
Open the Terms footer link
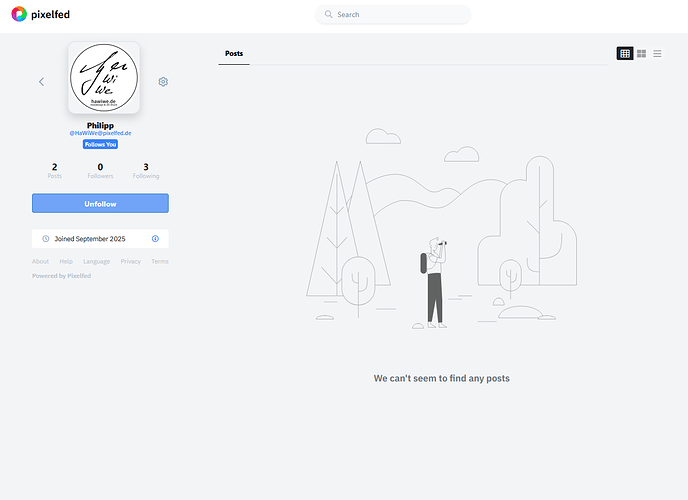pyautogui.click(x=160, y=262)
